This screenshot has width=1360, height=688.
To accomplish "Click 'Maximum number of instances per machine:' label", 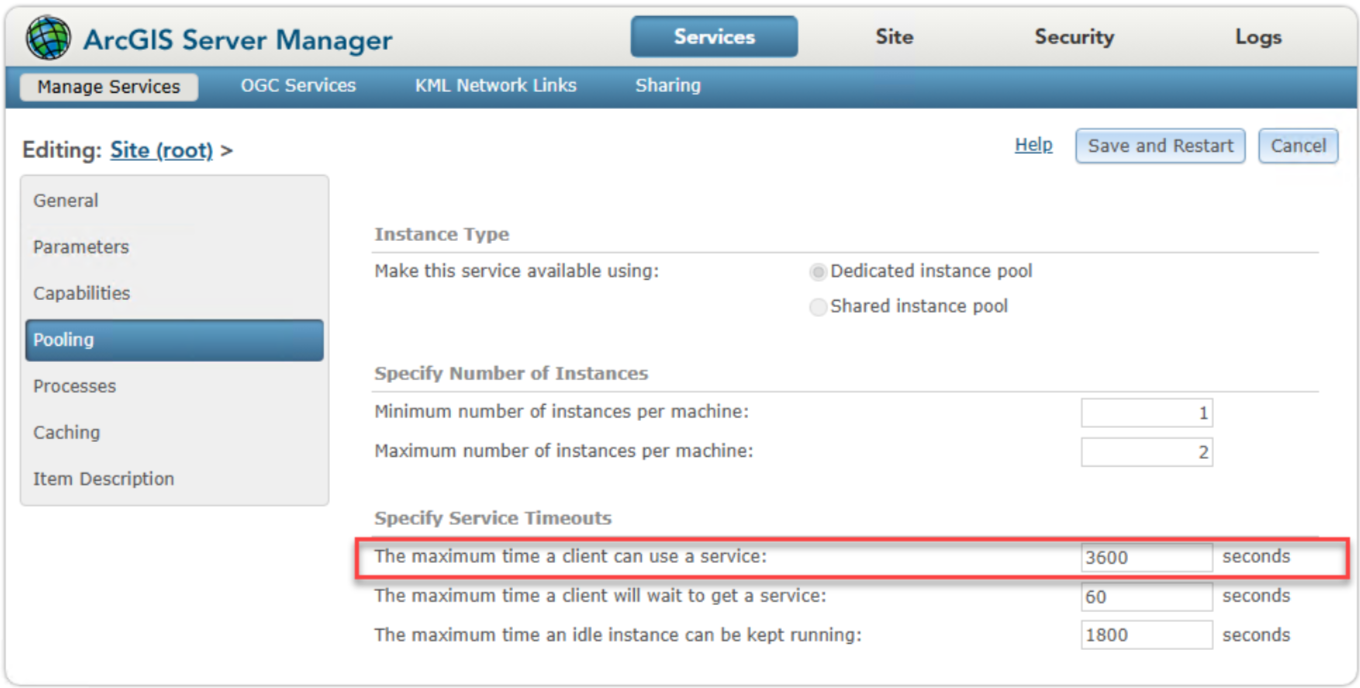I will coord(564,452).
